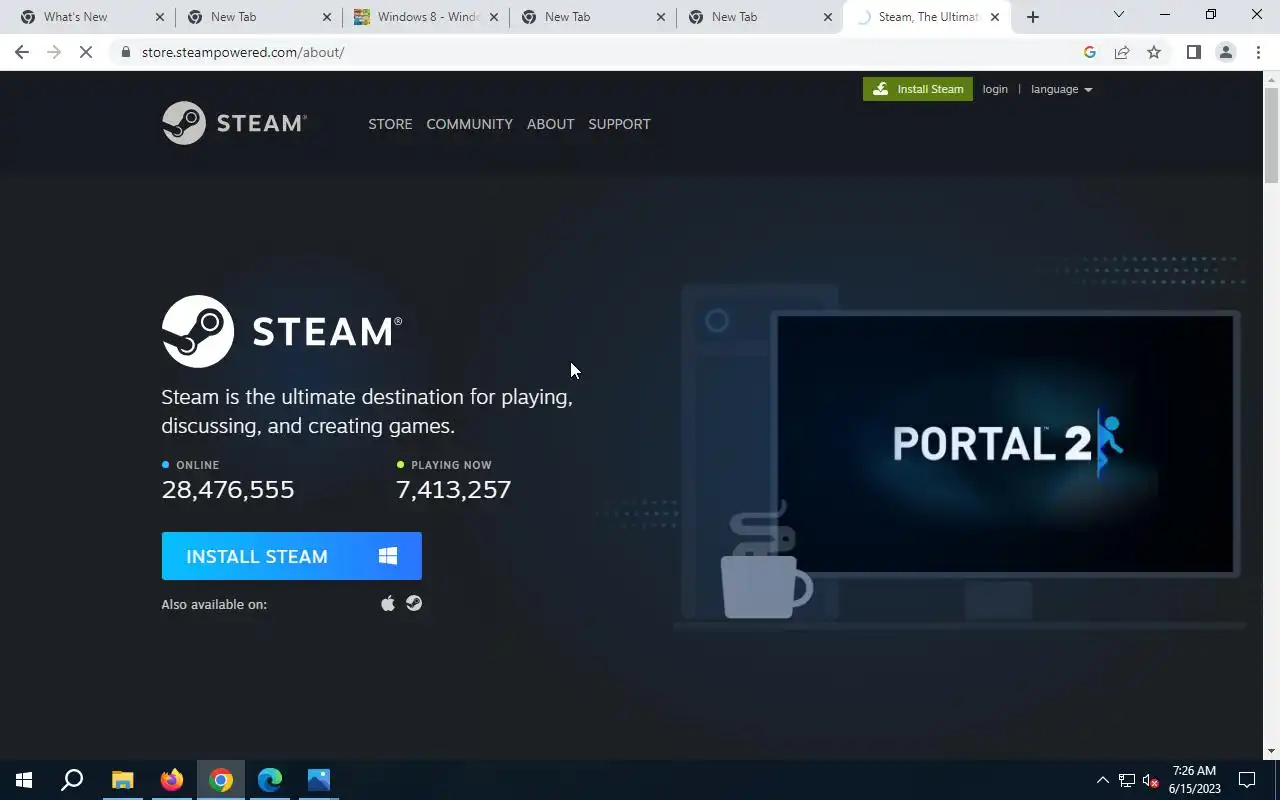Viewport: 1280px width, 800px height.
Task: Show hidden system tray icons
Action: 1102,780
